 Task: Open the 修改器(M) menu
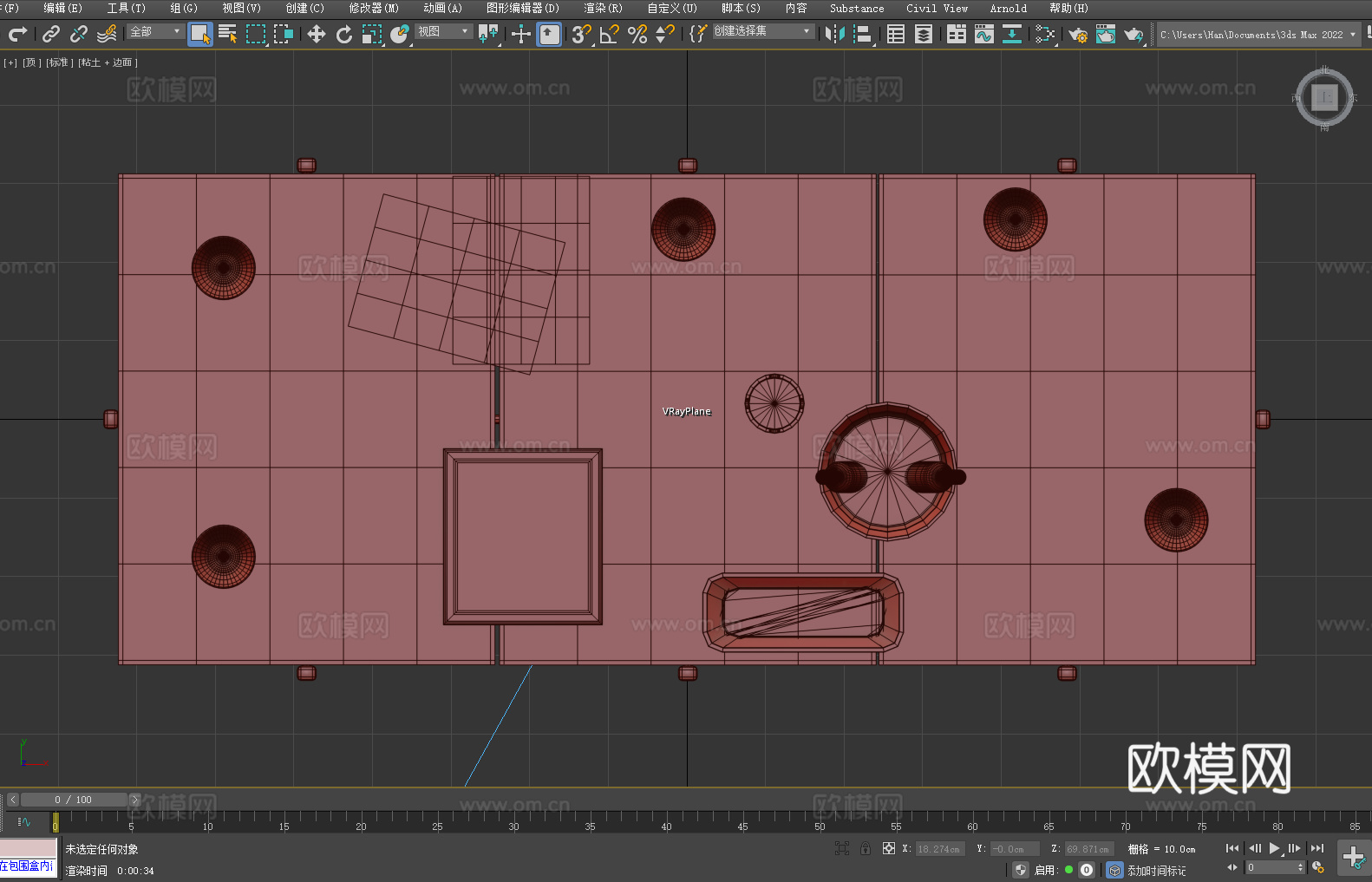[374, 8]
